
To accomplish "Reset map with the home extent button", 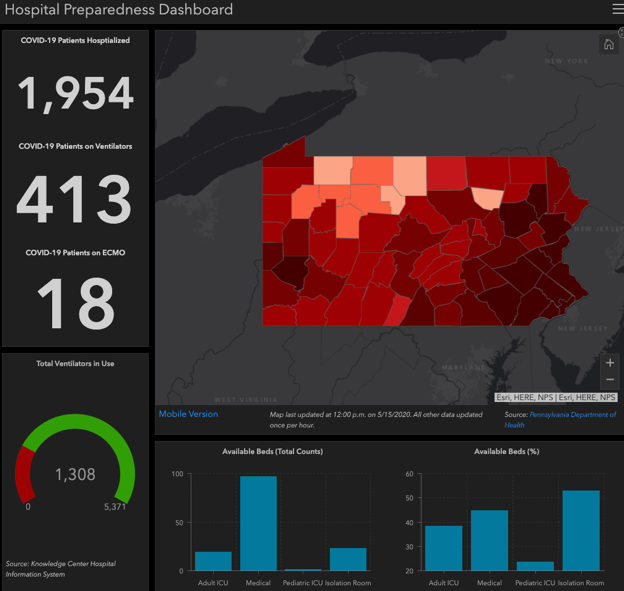I will click(x=608, y=44).
